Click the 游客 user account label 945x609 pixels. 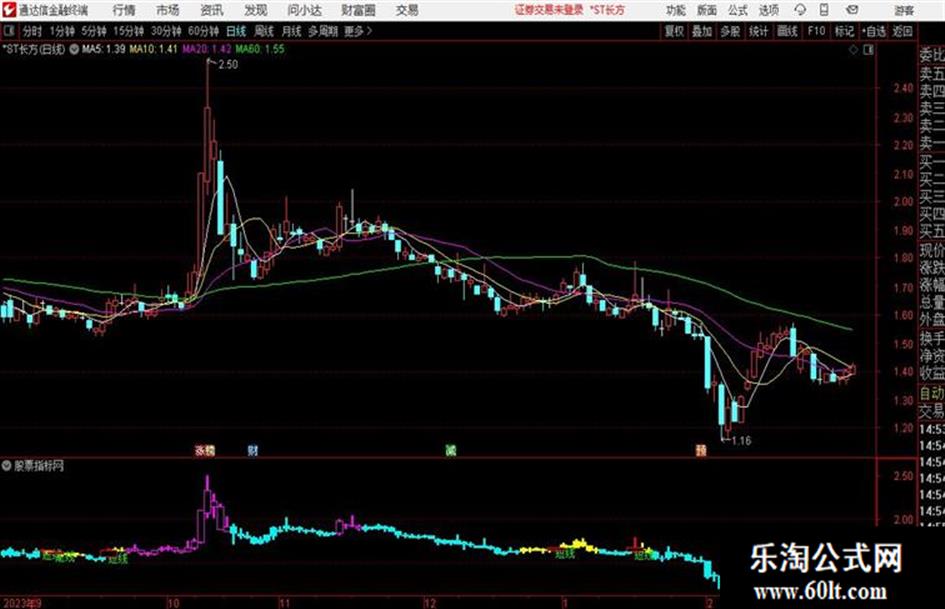tap(903, 10)
